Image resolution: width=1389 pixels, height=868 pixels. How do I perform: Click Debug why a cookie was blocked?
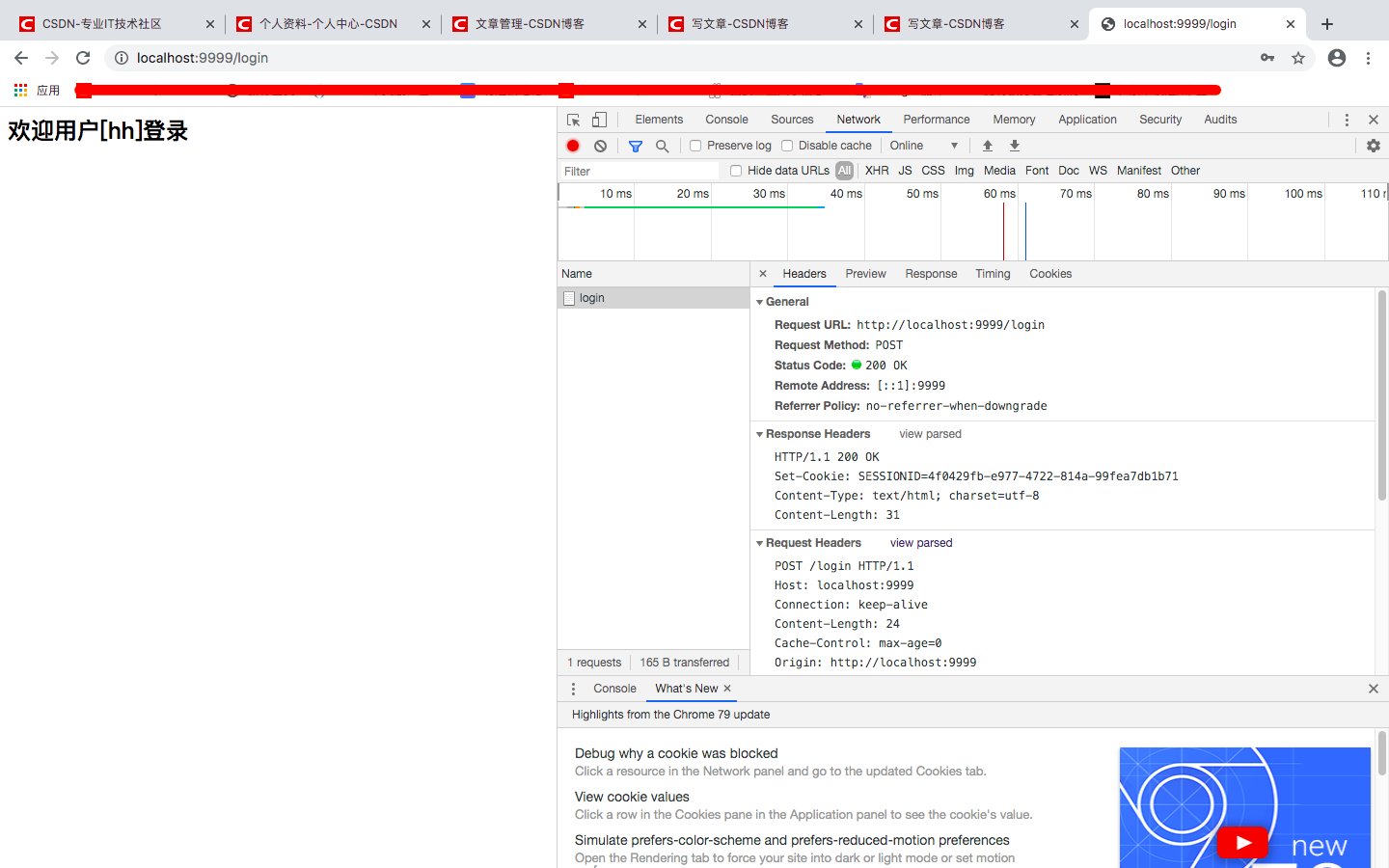(676, 753)
